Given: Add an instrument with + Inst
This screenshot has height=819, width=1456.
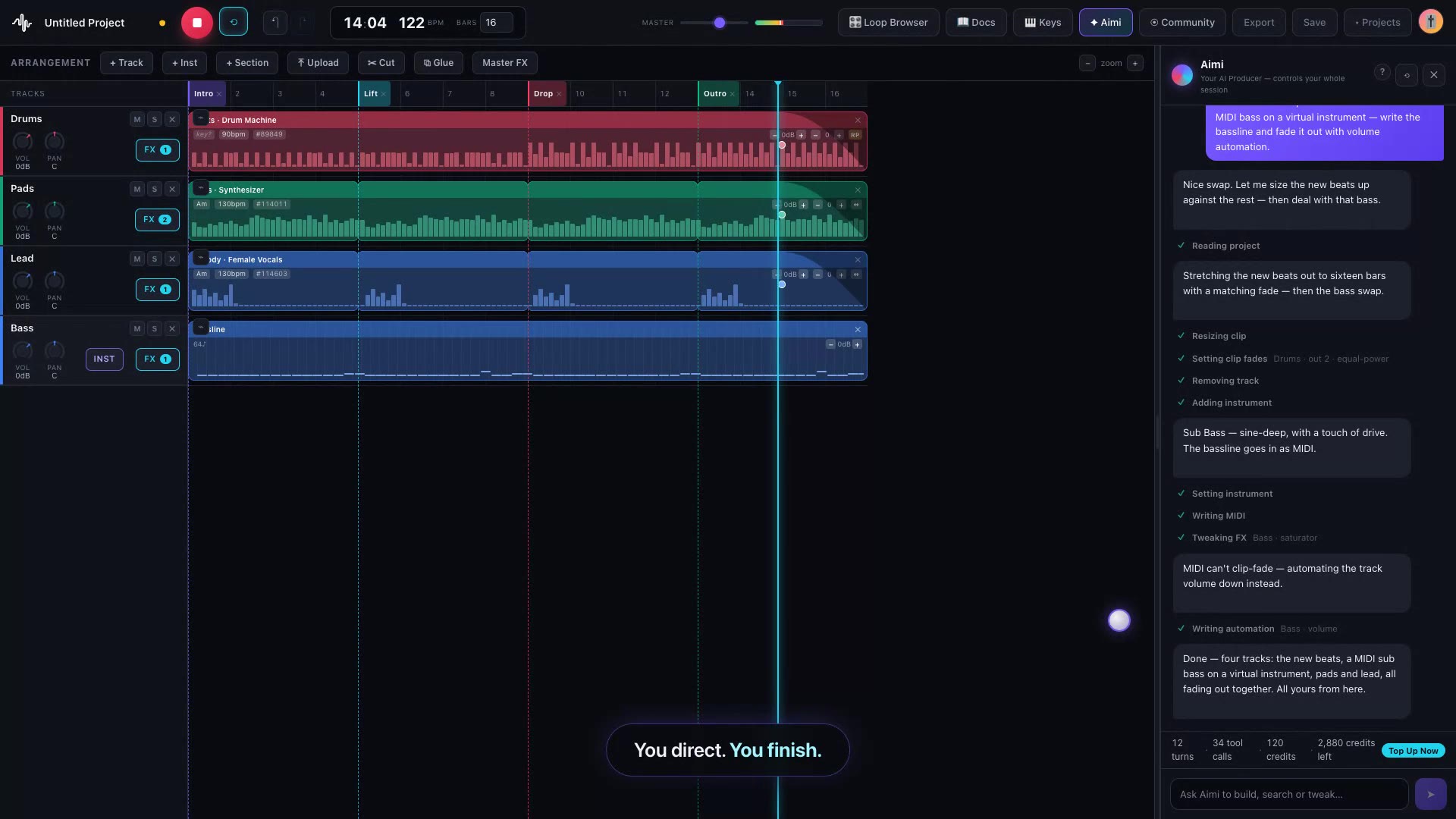Looking at the screenshot, I should (x=184, y=63).
